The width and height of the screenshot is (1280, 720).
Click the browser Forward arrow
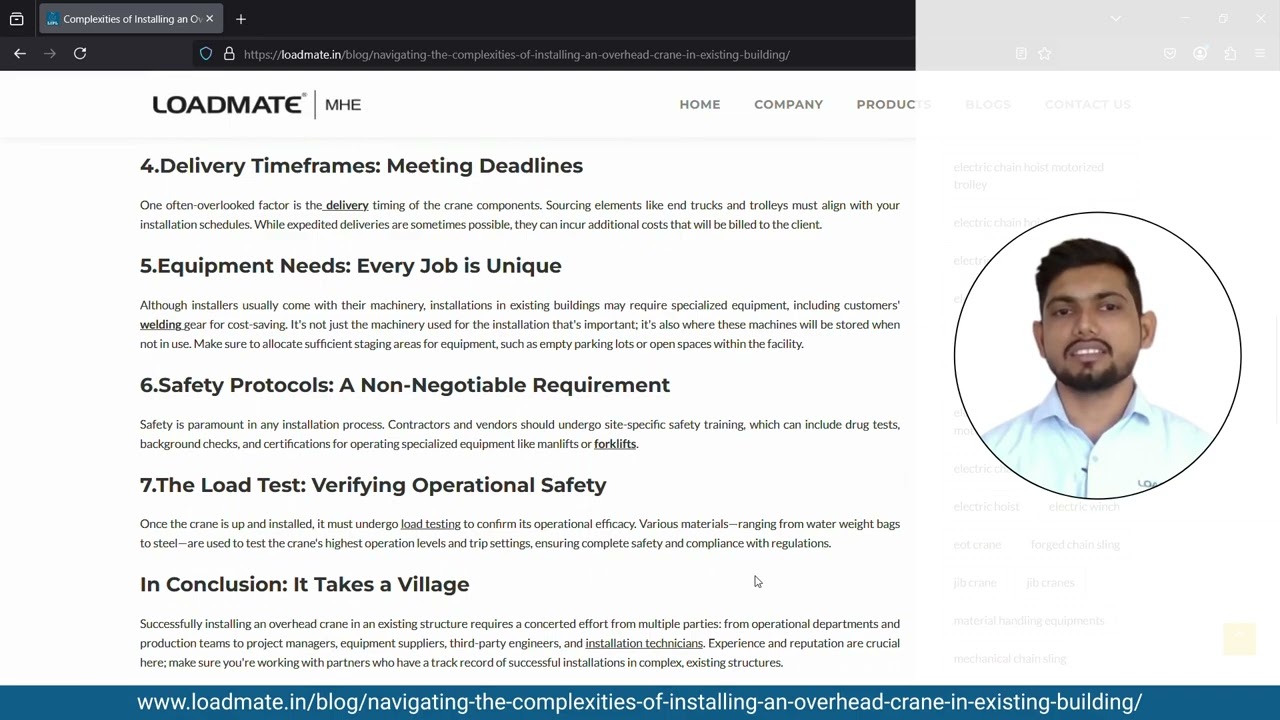(x=50, y=54)
